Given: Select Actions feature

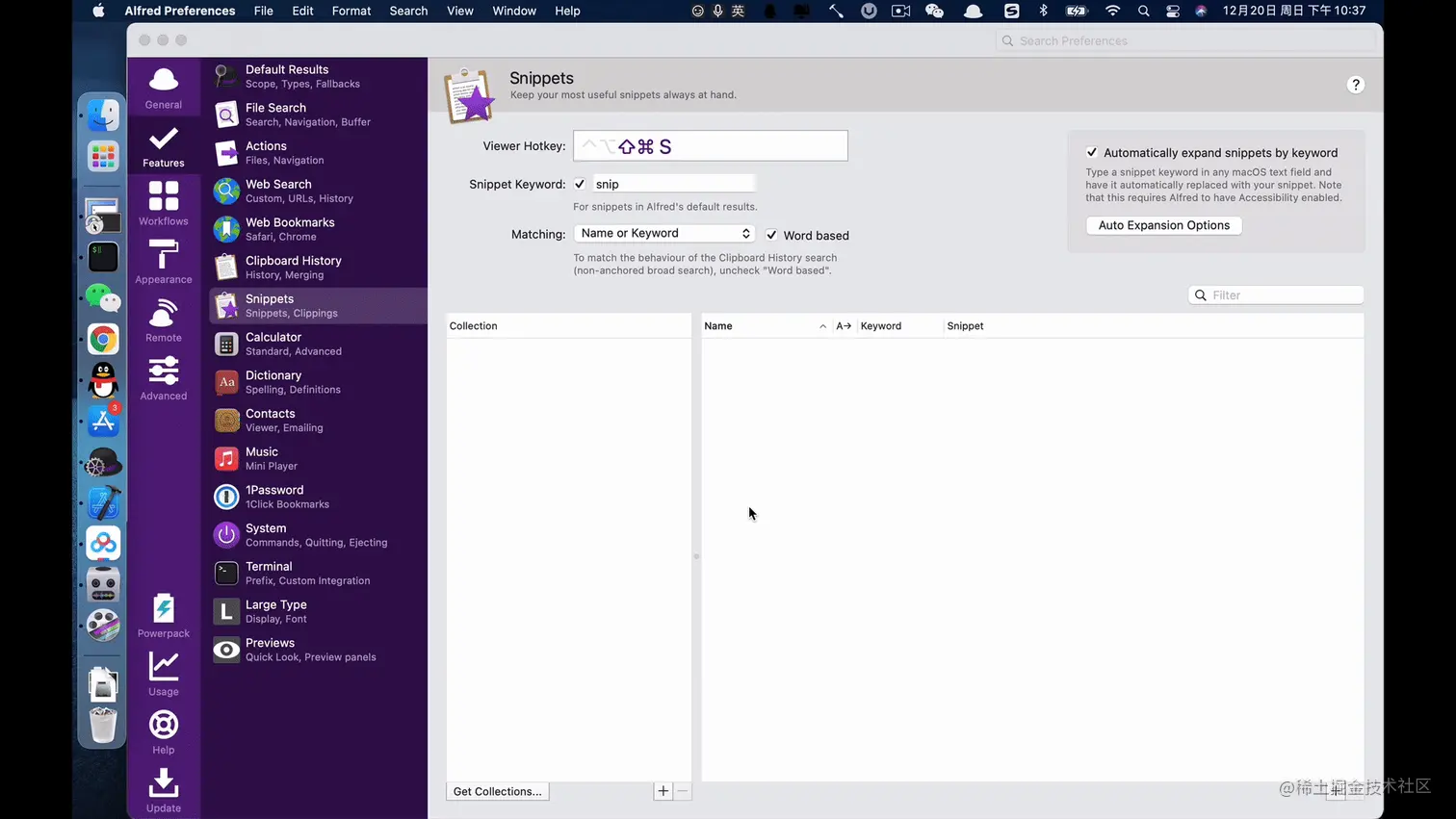Looking at the screenshot, I should pos(318,153).
